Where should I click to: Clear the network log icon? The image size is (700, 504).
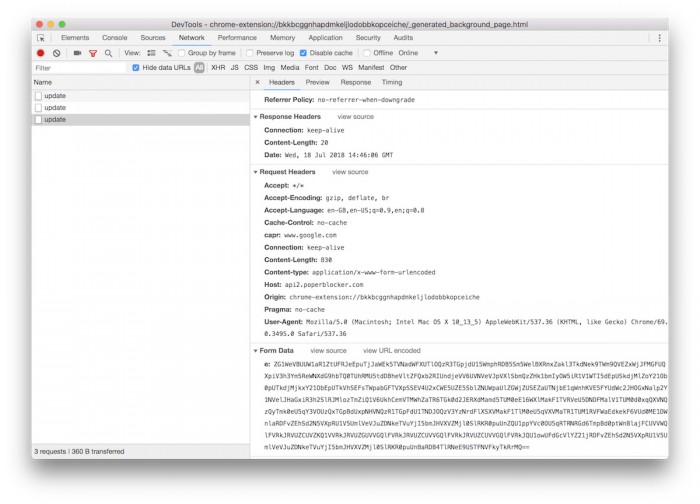pos(57,53)
